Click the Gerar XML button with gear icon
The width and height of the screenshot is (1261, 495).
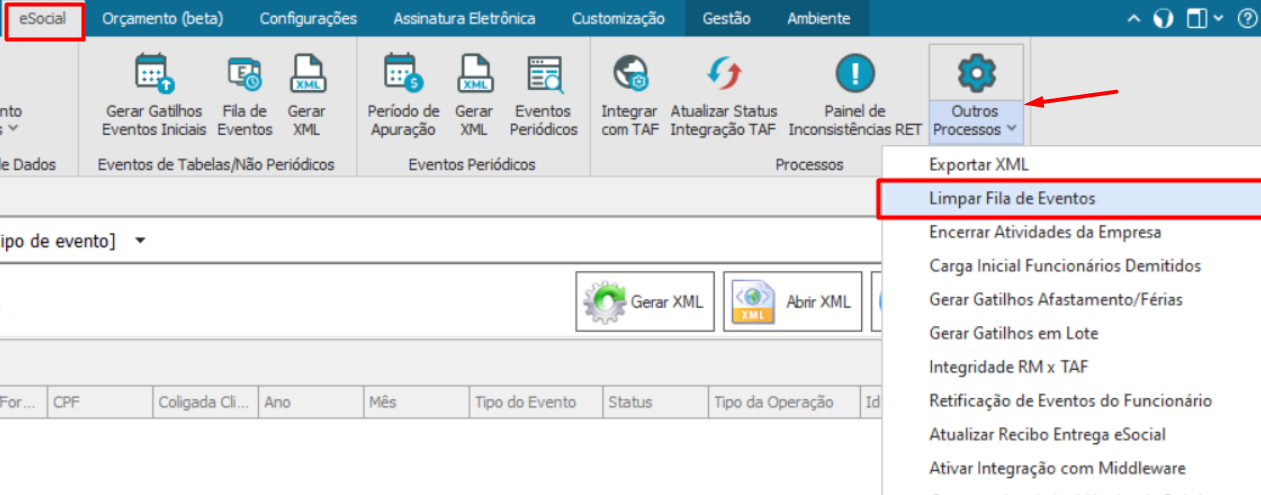pyautogui.click(x=645, y=301)
